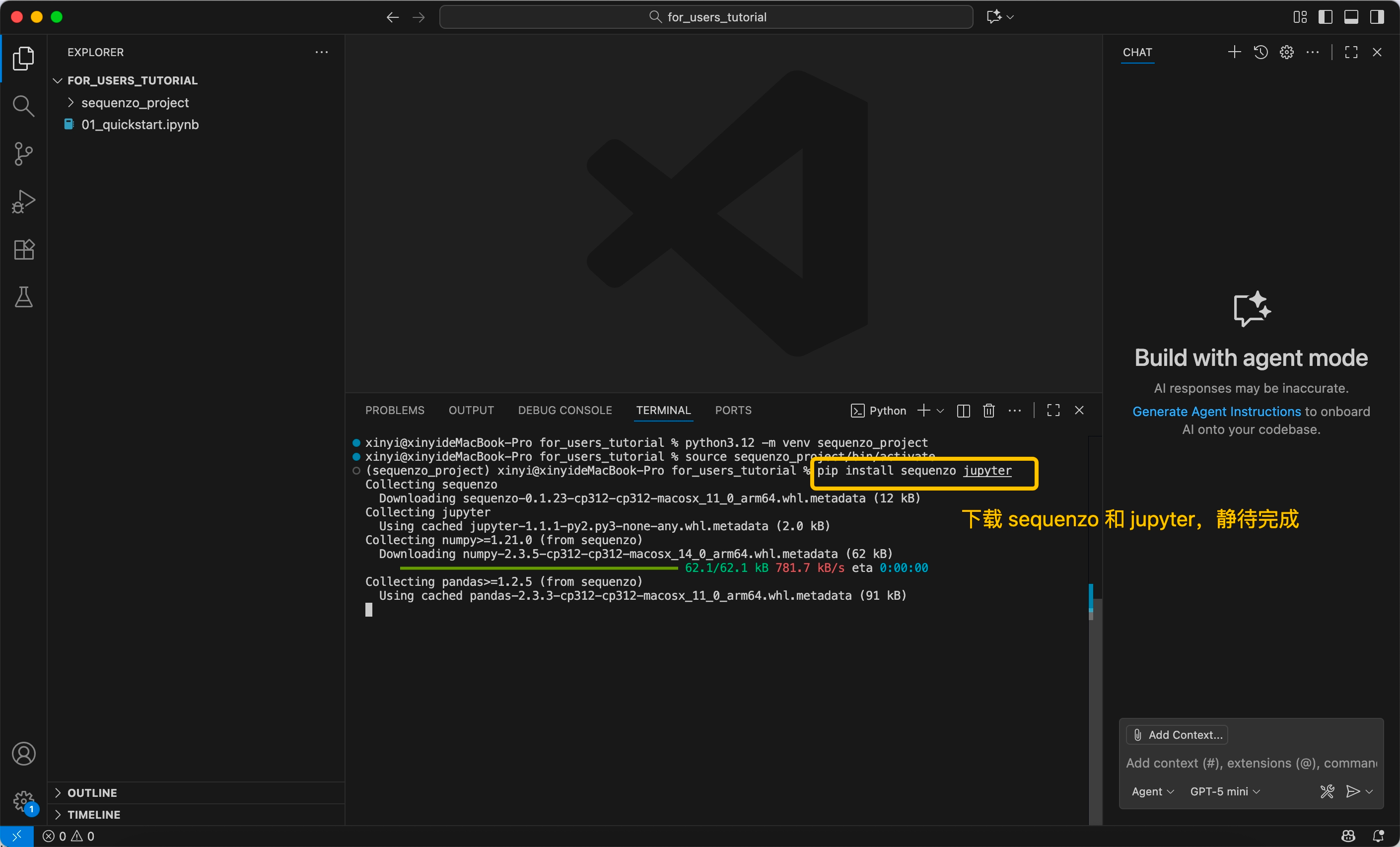This screenshot has height=847, width=1400.
Task: Expand the sequenzo_project folder
Action: click(135, 103)
